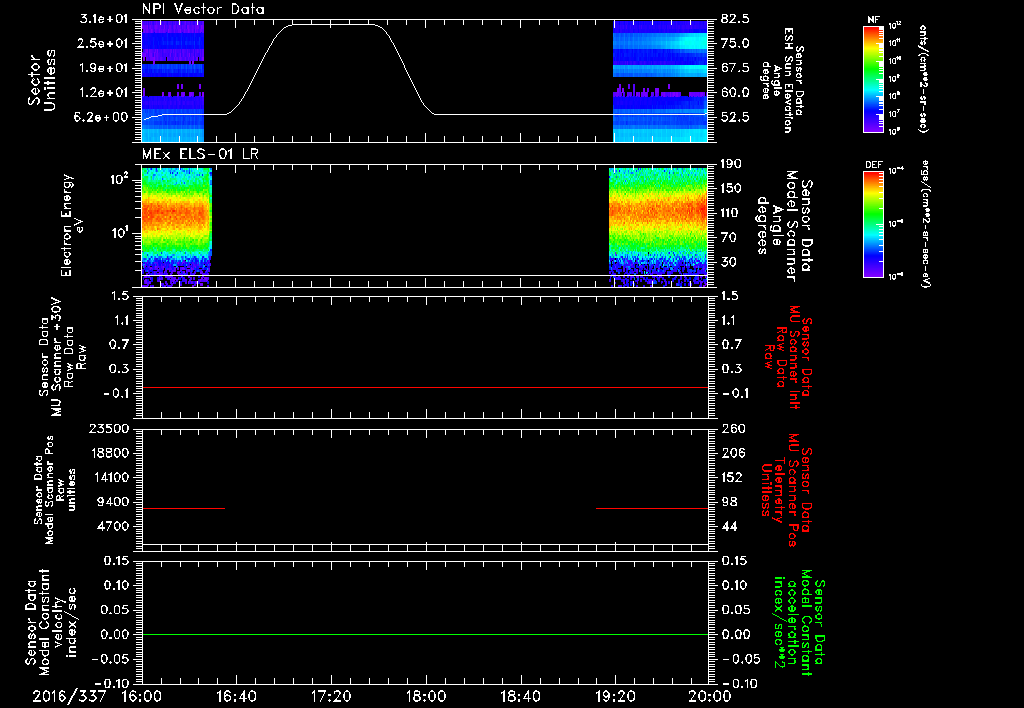This screenshot has height=708, width=1024.
Task: Click the "190" scanner angle tick value
Action: pyautogui.click(x=731, y=164)
